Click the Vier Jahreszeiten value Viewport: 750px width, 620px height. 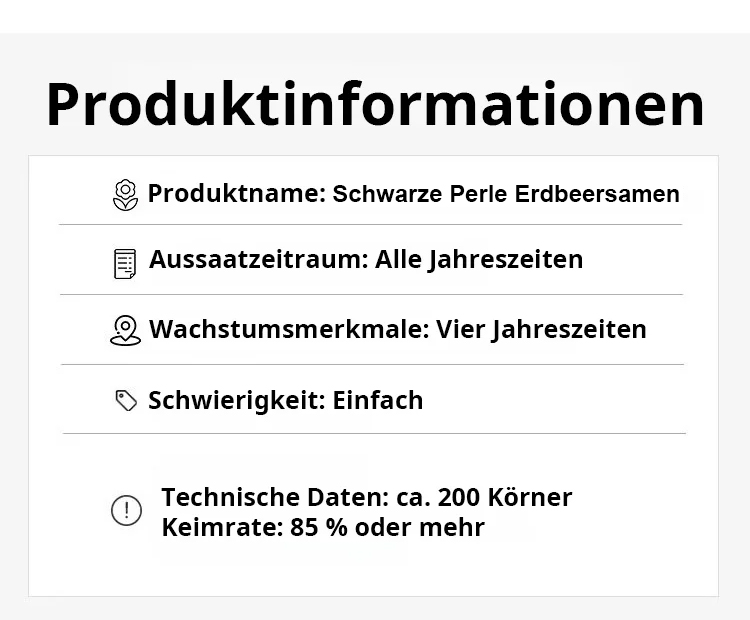pyautogui.click(x=541, y=329)
